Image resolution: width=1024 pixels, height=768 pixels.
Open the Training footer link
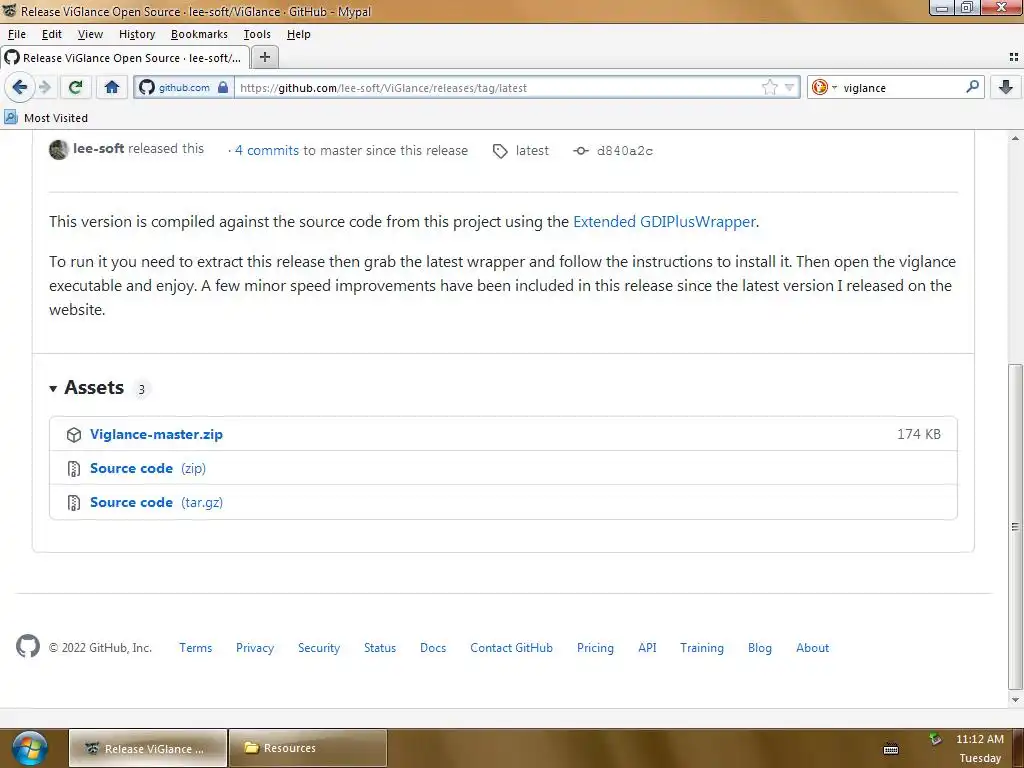(x=701, y=648)
